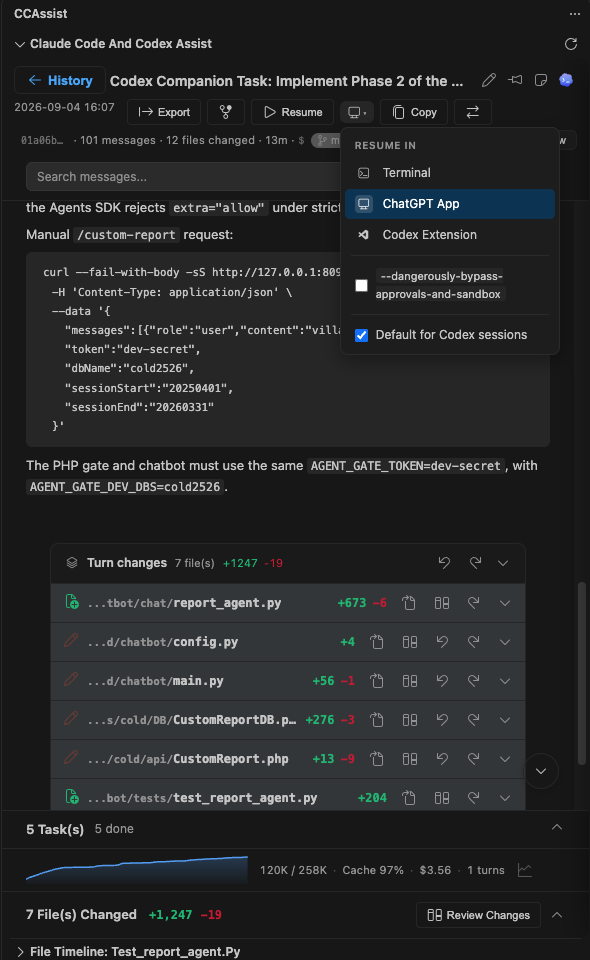Viewport: 590px width, 960px height.
Task: Undo changes to config.py
Action: [x=442, y=642]
